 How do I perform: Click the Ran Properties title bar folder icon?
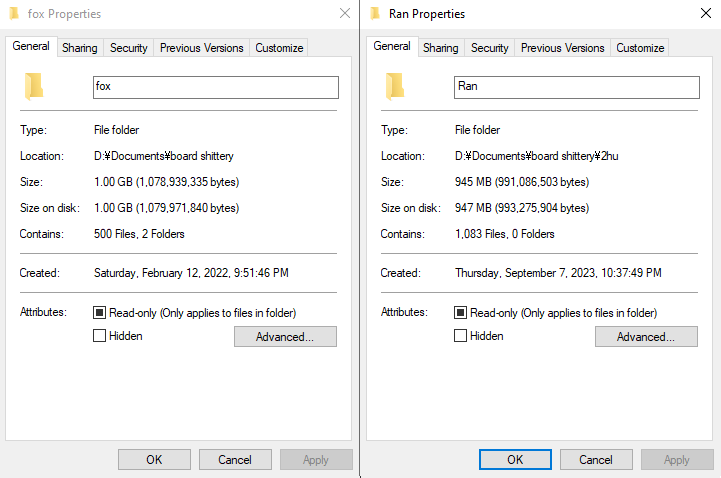[375, 13]
